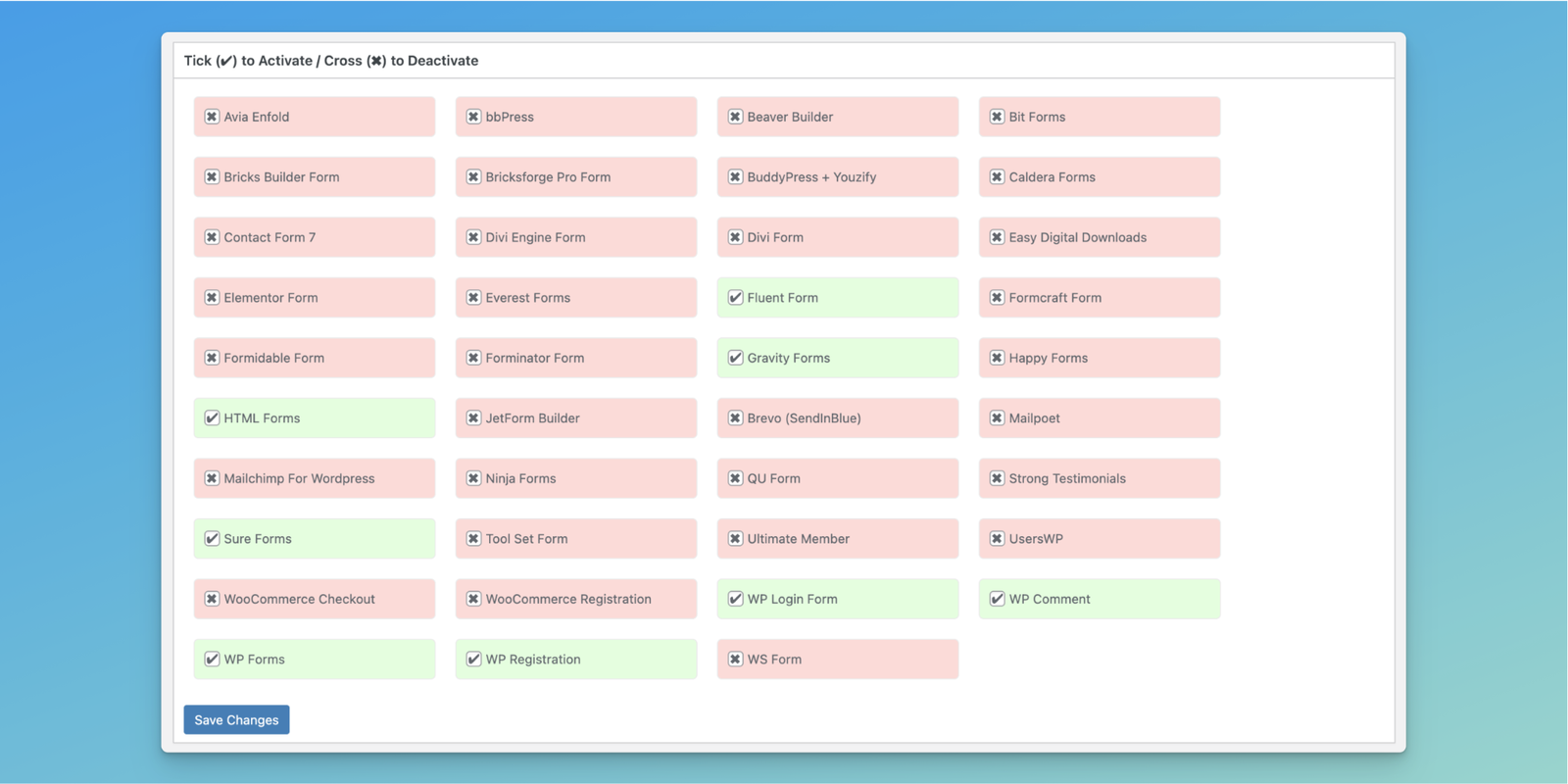The width and height of the screenshot is (1568, 784).
Task: Enable the Beaver Builder checkbox
Action: click(735, 117)
